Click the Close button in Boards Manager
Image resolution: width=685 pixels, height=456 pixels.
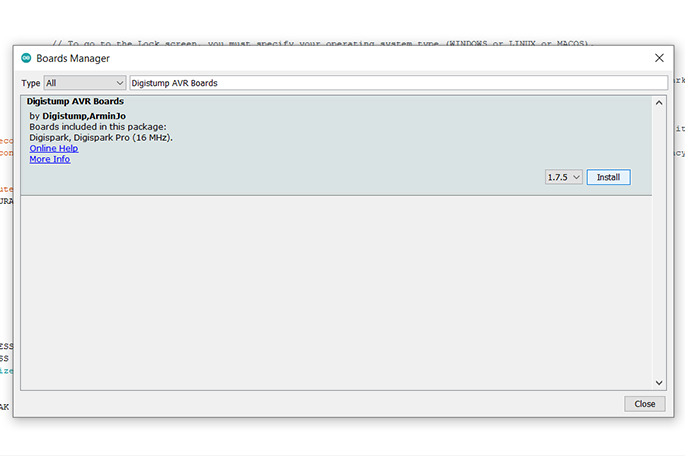(x=645, y=404)
